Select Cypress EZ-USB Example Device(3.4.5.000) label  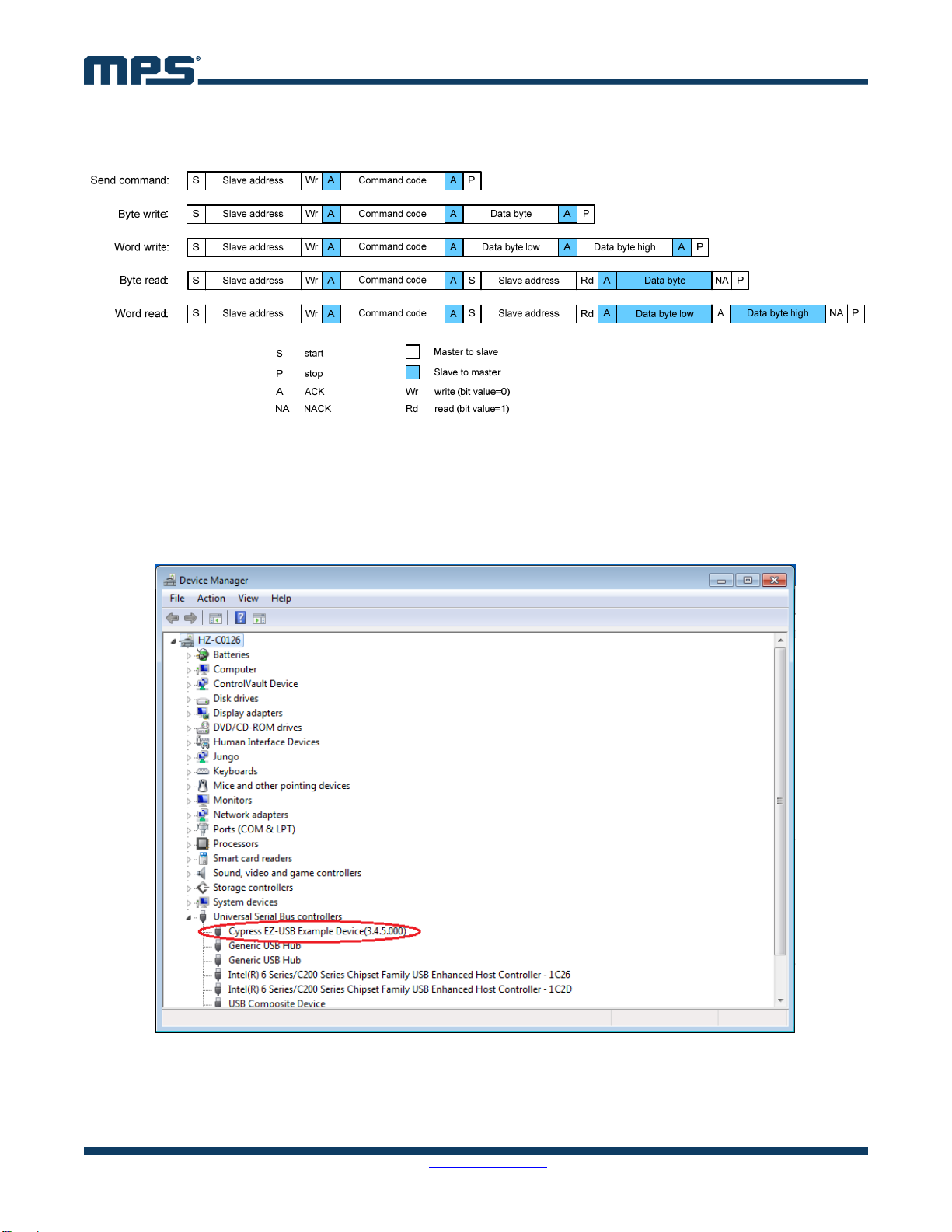tap(317, 931)
